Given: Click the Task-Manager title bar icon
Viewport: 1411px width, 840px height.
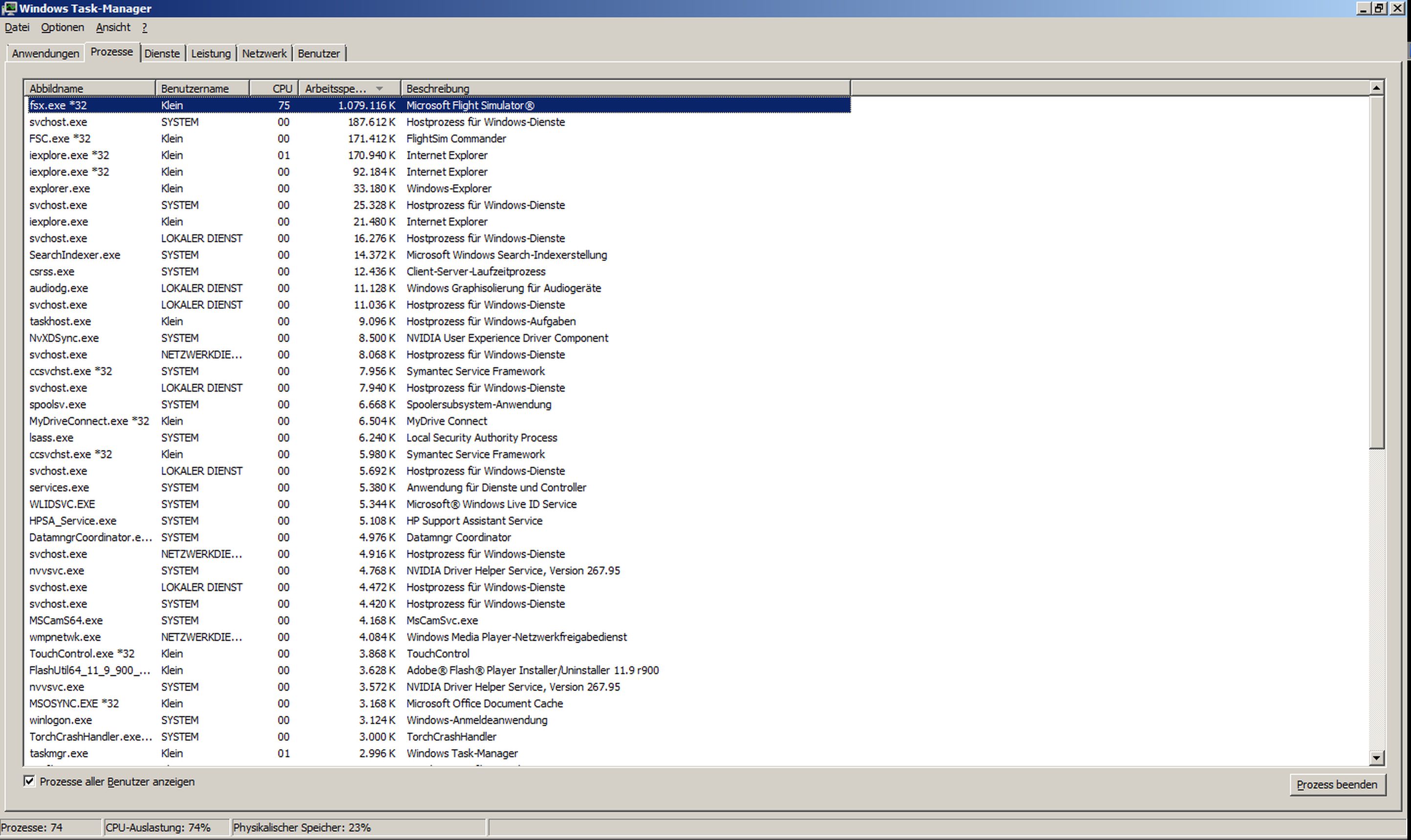Looking at the screenshot, I should tap(9, 8).
